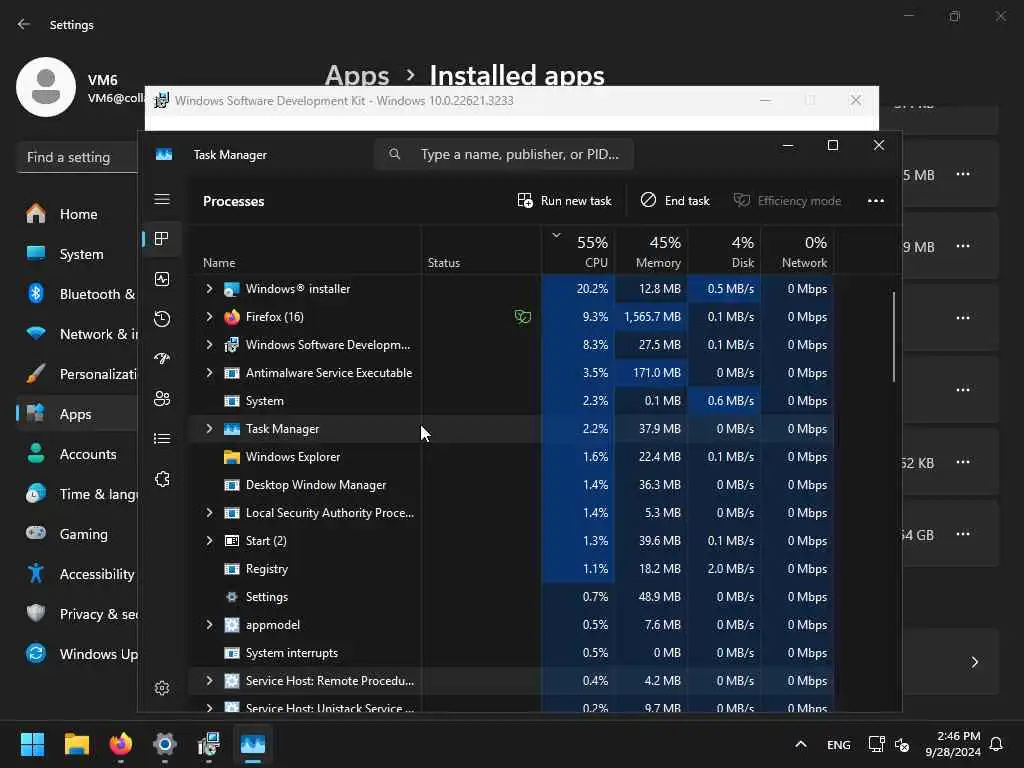Open Bluetooth section in Settings sidebar

pyautogui.click(x=77, y=294)
